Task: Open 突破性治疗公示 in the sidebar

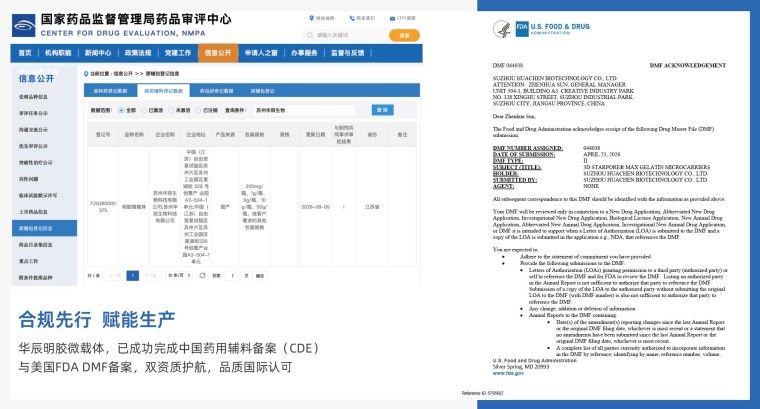Action: click(35, 163)
